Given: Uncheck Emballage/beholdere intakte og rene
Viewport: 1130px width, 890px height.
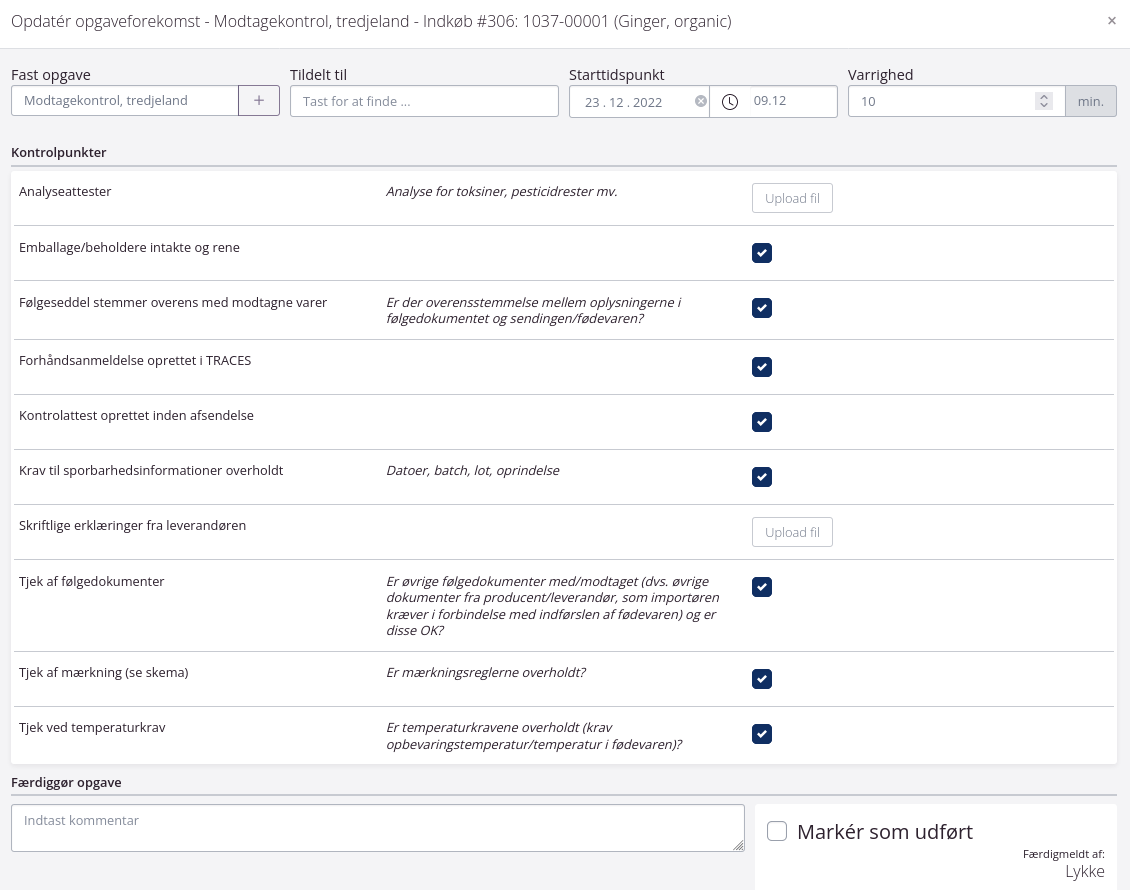Looking at the screenshot, I should tap(762, 253).
